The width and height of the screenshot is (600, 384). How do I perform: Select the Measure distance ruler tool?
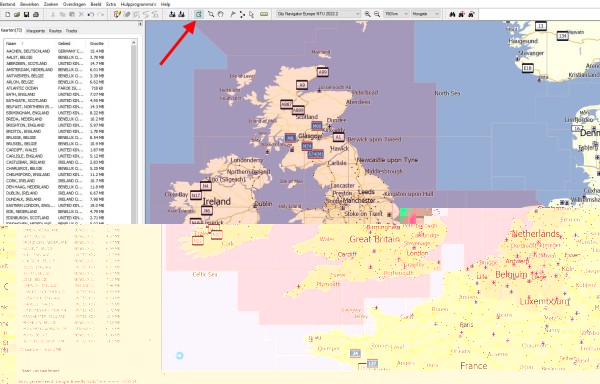[264, 15]
